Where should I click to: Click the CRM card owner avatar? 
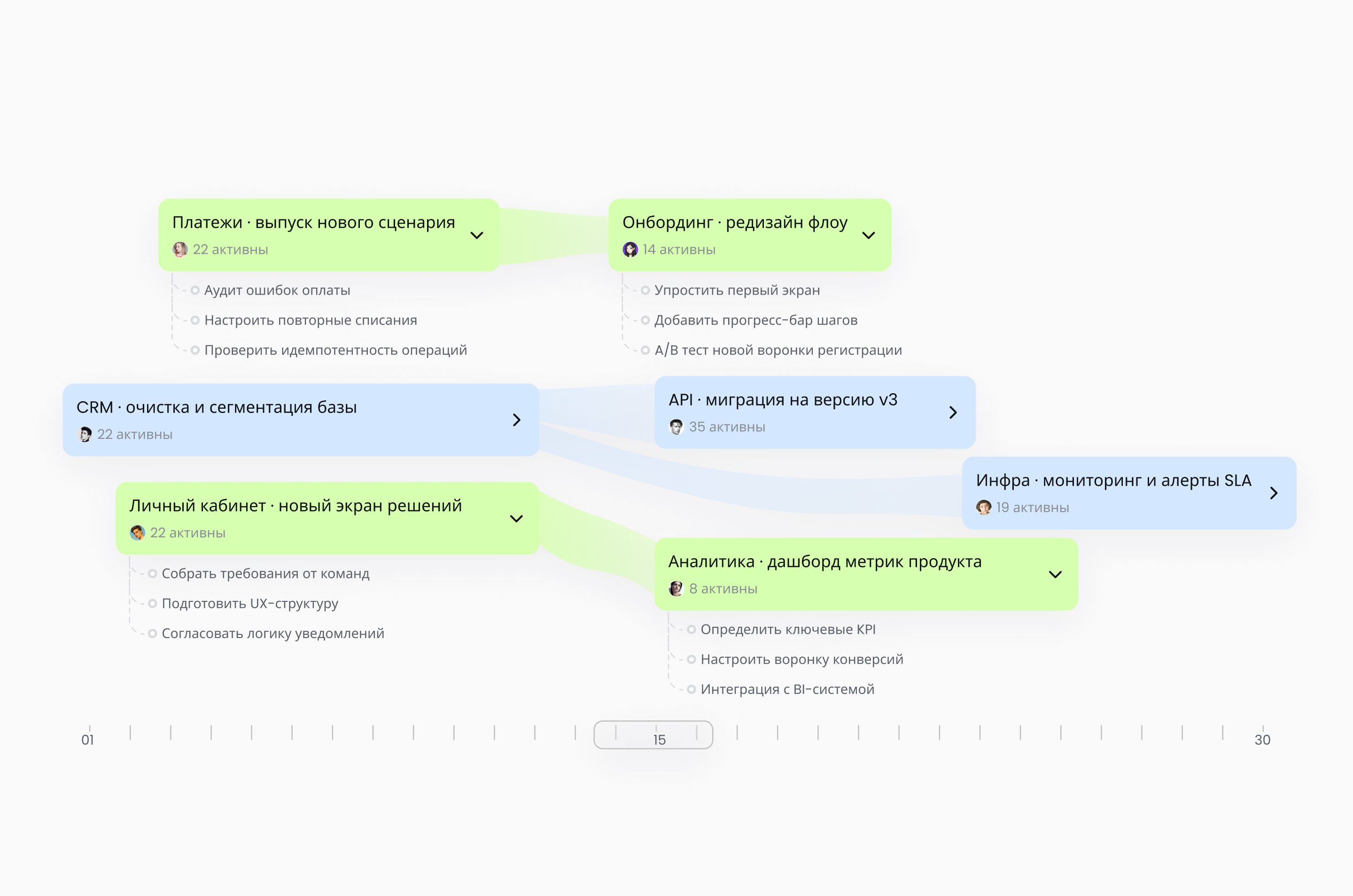(x=85, y=434)
